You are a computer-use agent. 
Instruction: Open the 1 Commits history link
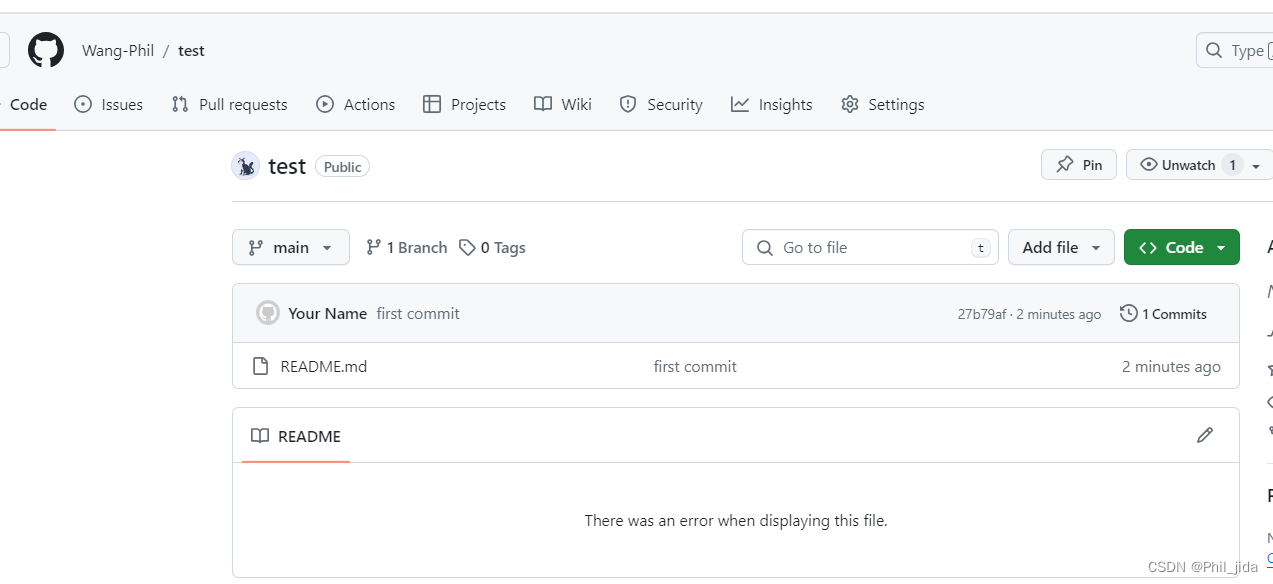(1164, 314)
